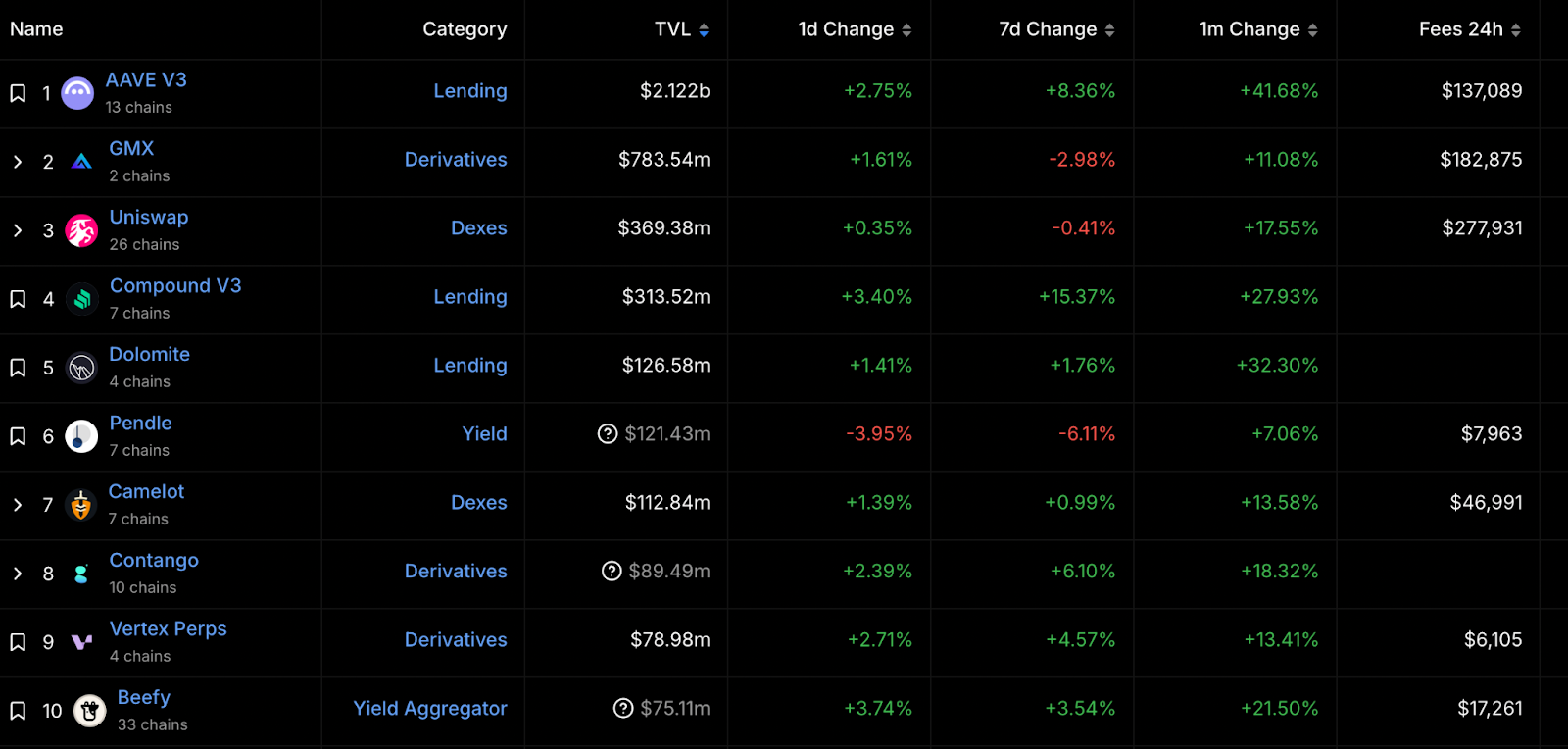The image size is (1568, 749).
Task: Expand the Contango row chevron
Action: 18,574
